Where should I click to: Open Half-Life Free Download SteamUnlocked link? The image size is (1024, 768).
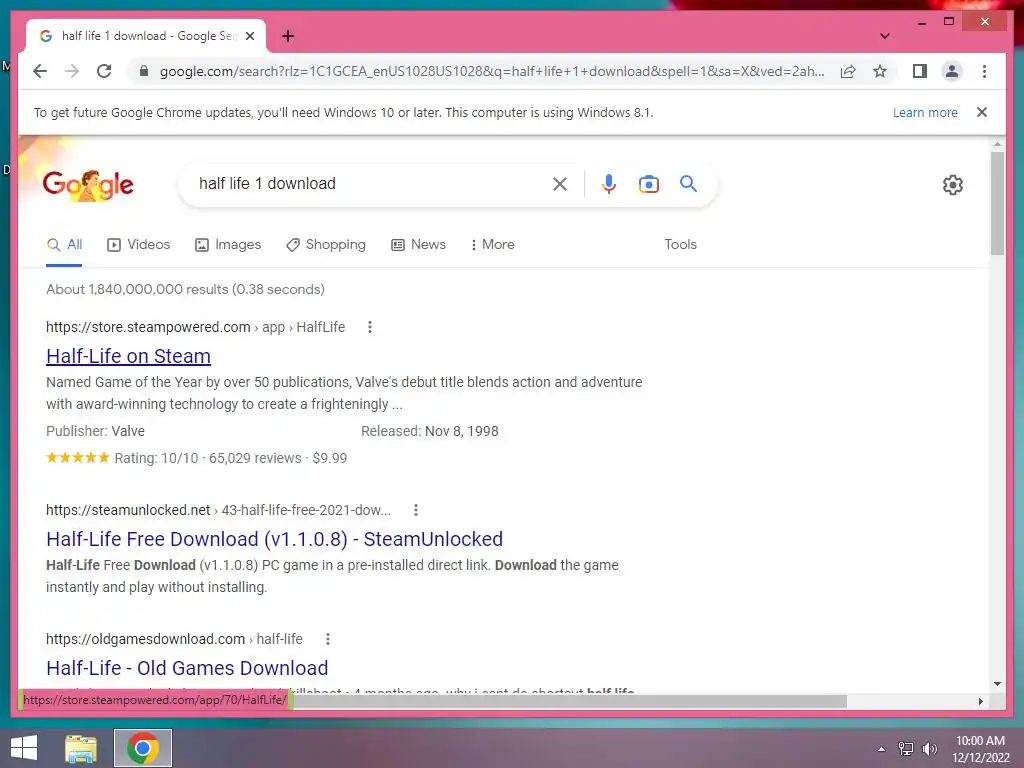[274, 539]
